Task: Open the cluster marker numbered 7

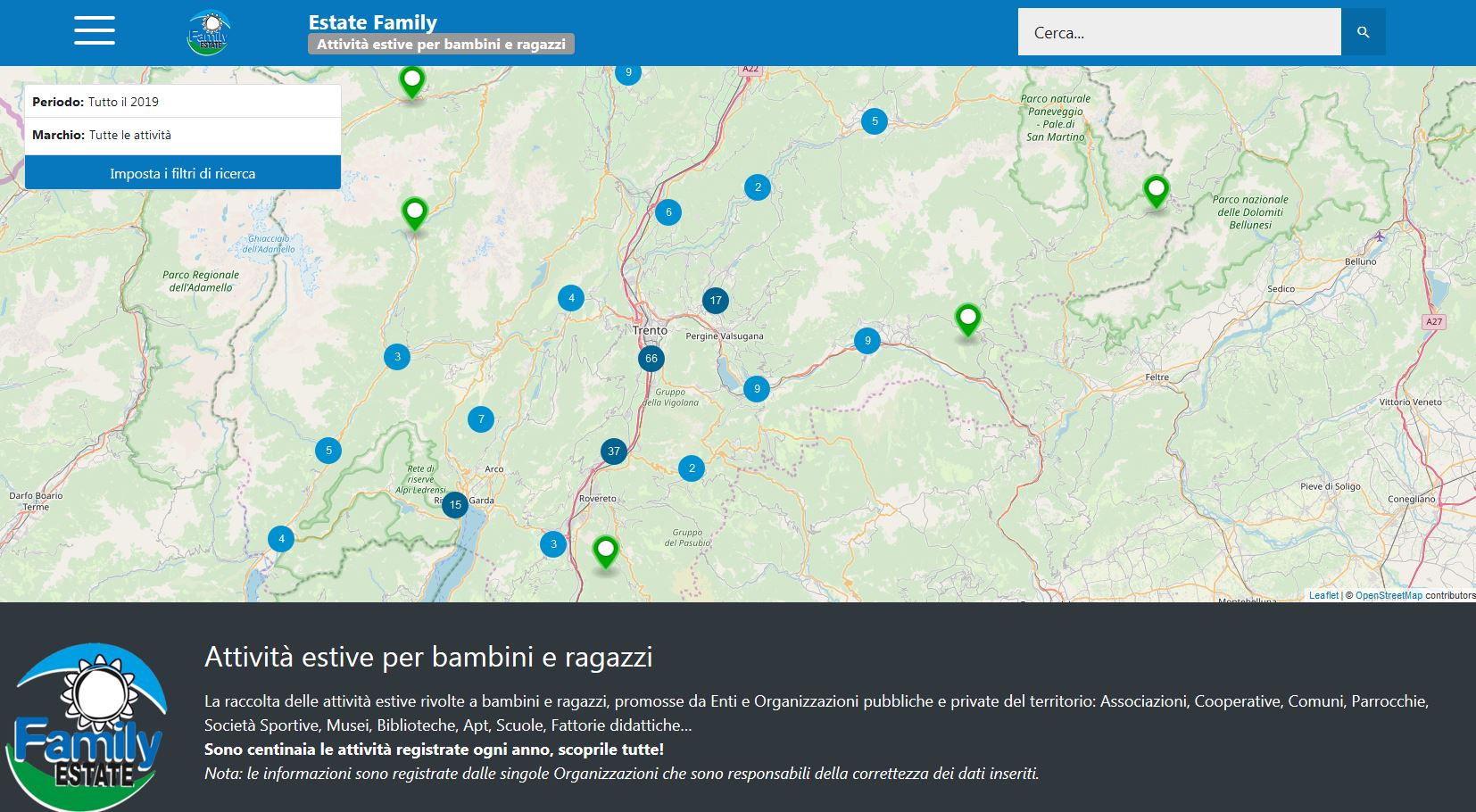Action: click(x=481, y=419)
